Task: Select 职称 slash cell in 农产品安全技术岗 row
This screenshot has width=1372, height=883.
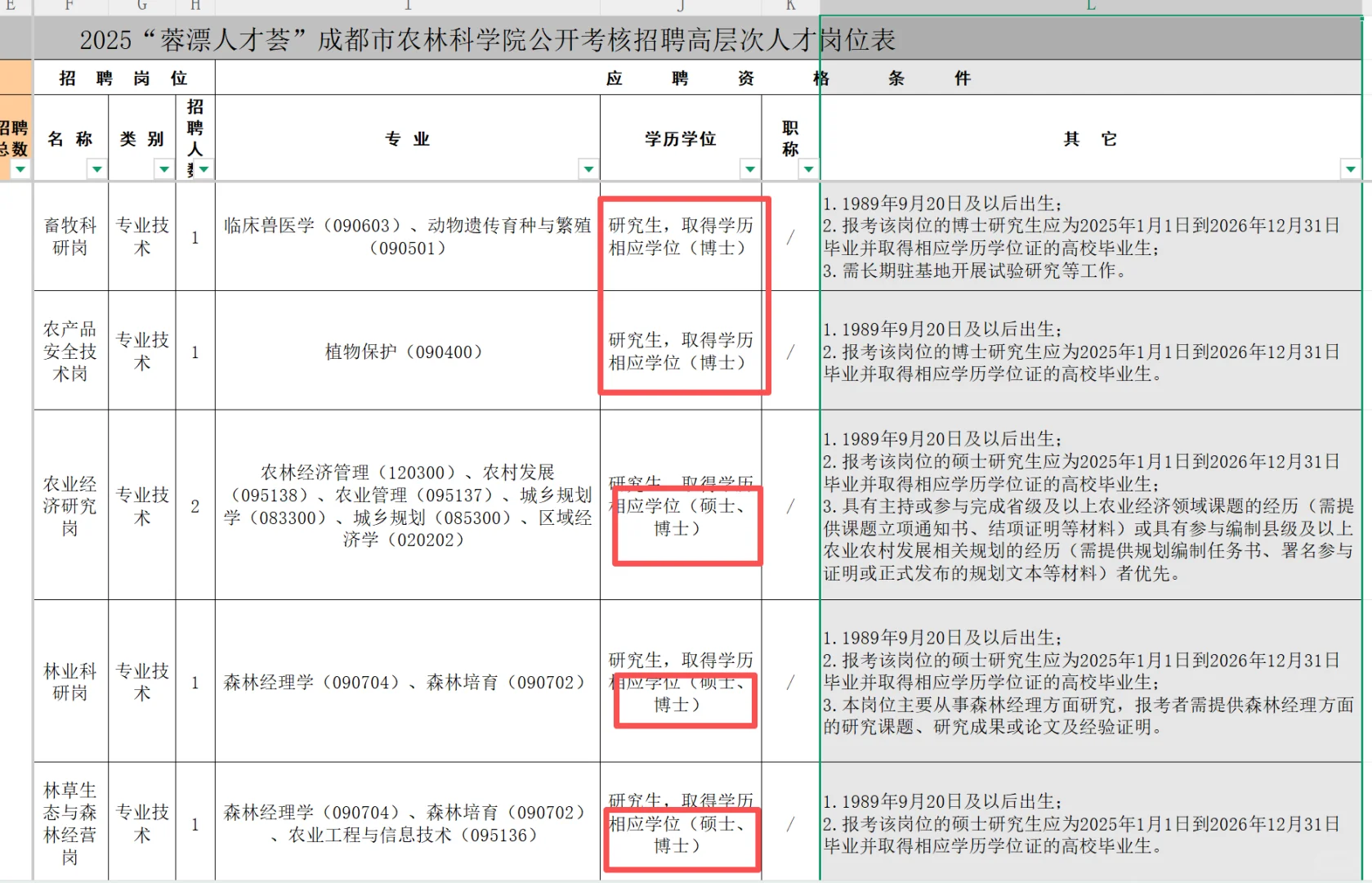Action: coord(790,351)
